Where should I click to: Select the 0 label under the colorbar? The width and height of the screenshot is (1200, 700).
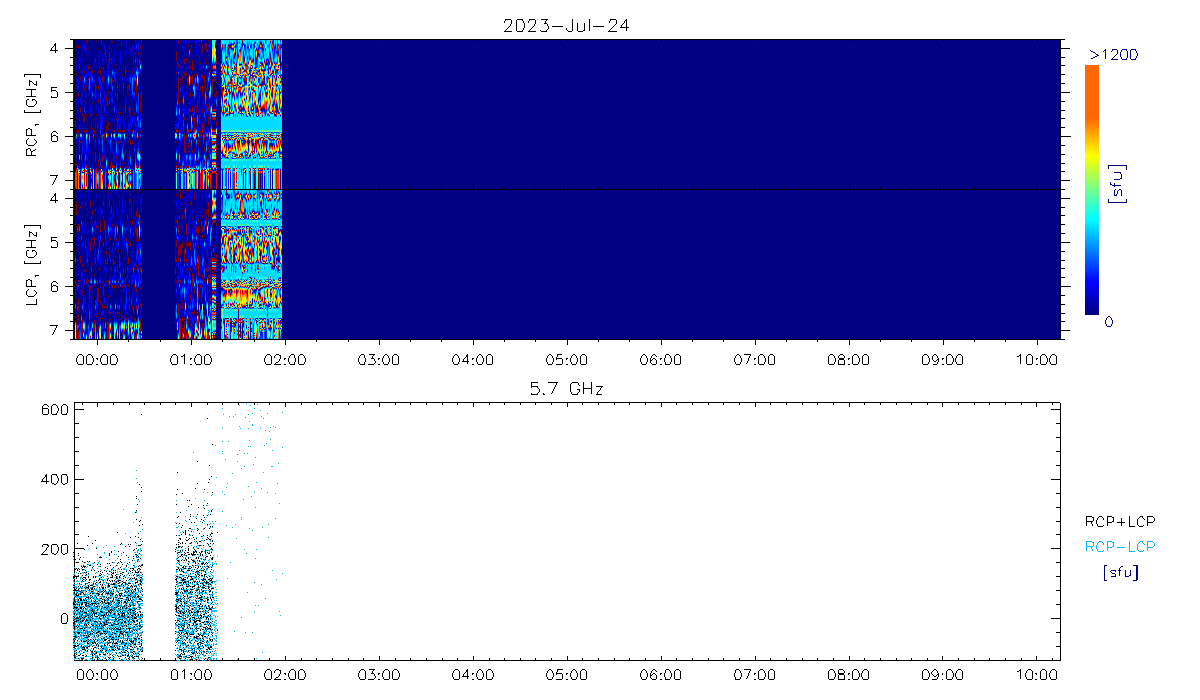pyautogui.click(x=1109, y=322)
